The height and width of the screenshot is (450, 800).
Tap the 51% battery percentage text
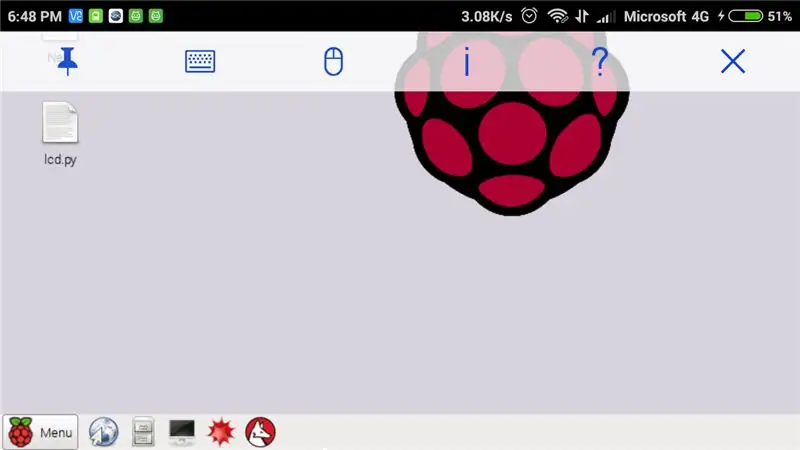click(x=780, y=16)
